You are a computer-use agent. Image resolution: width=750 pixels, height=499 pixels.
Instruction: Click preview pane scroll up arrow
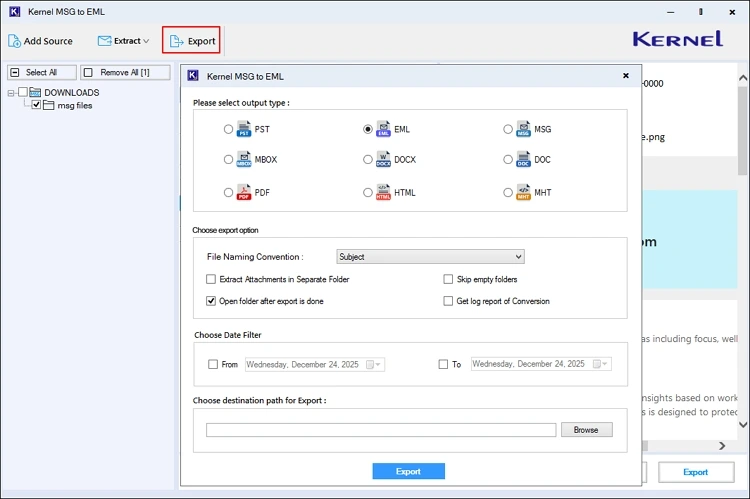(743, 78)
